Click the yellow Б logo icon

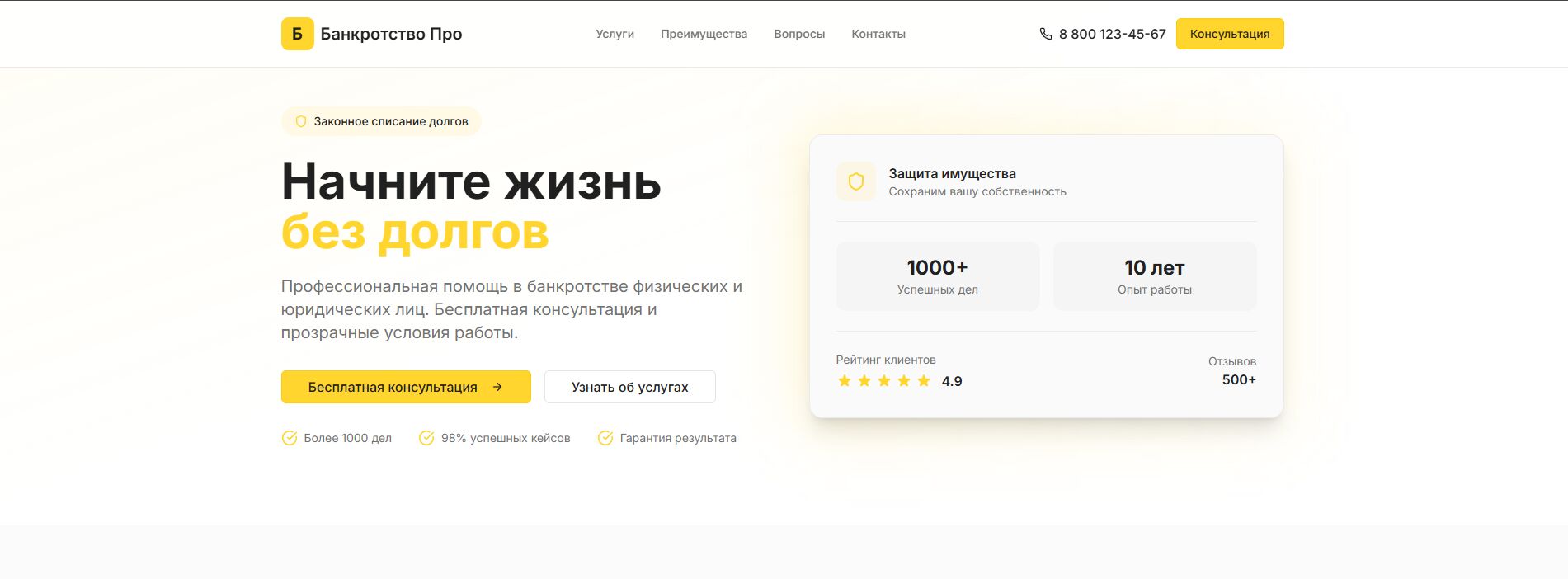(297, 34)
